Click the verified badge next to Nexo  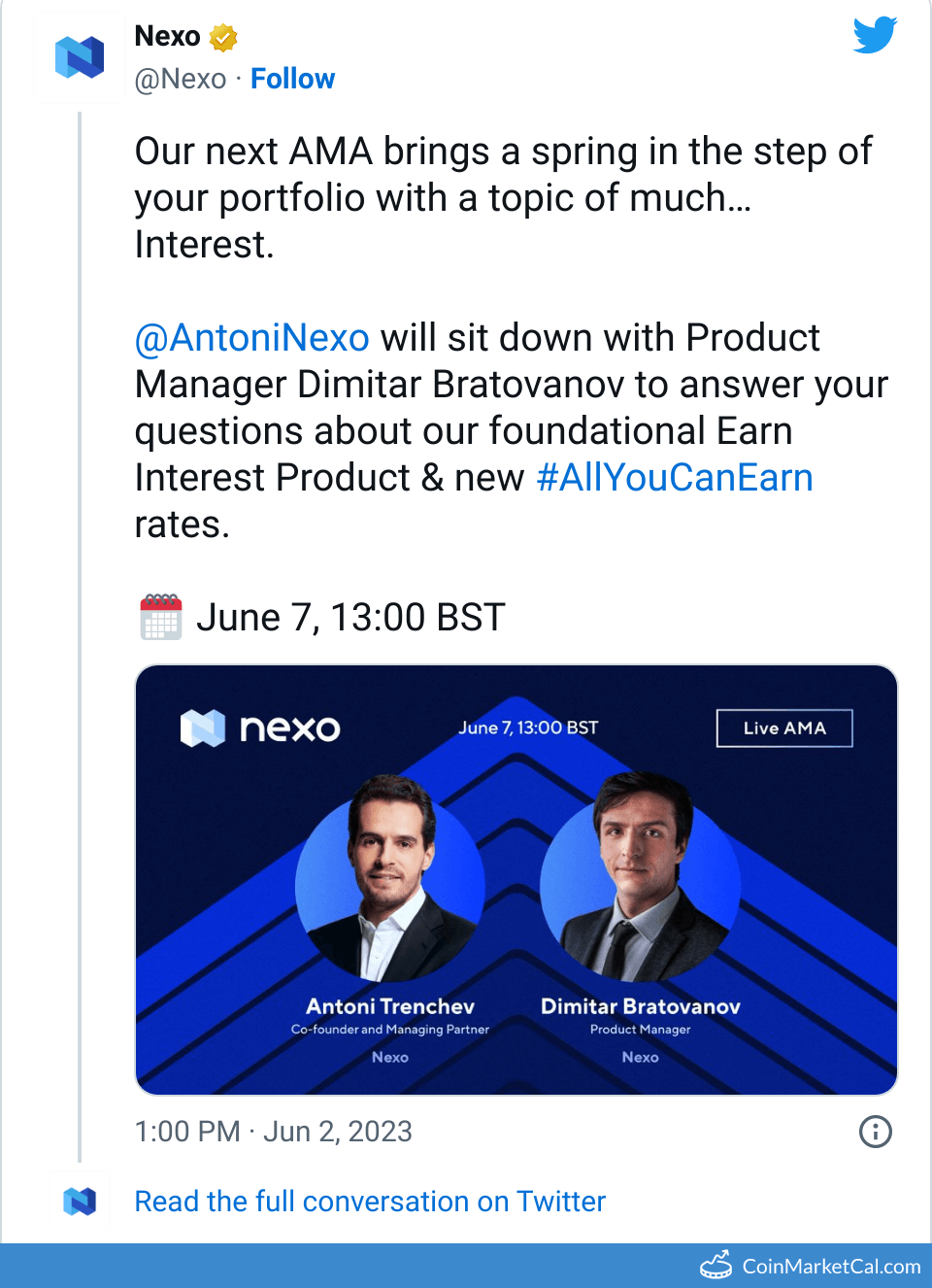(x=223, y=38)
